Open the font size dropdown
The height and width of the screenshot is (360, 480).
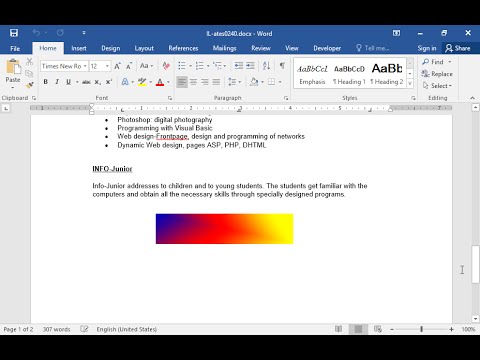coord(107,66)
